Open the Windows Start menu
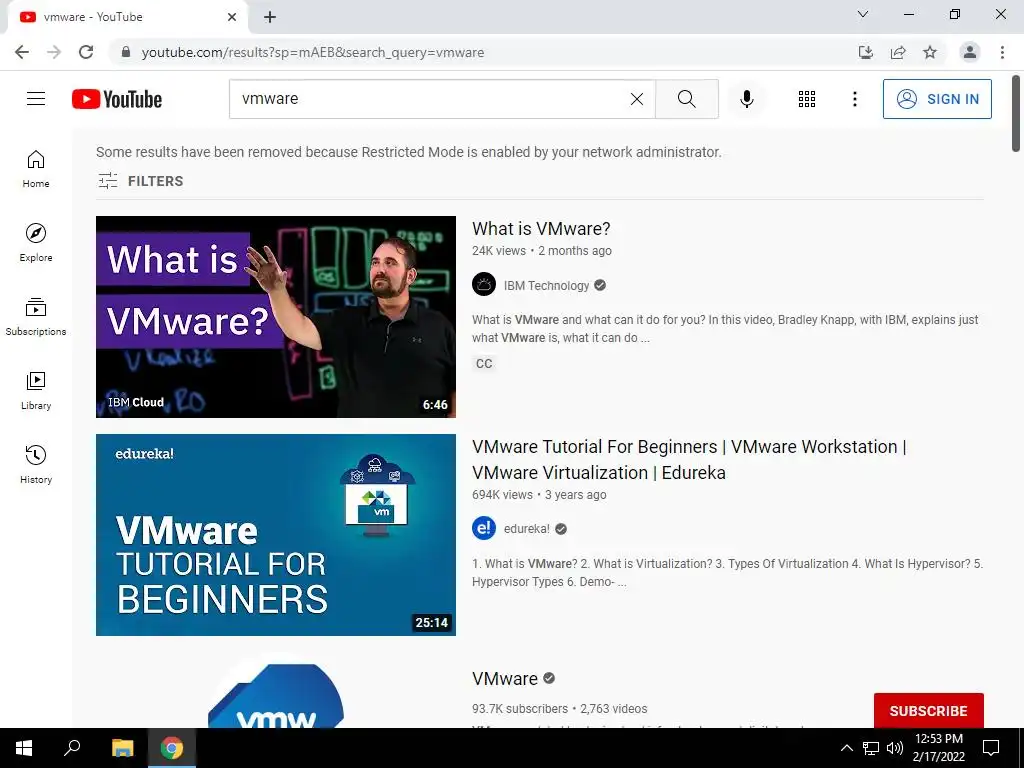This screenshot has height=768, width=1024. point(24,748)
